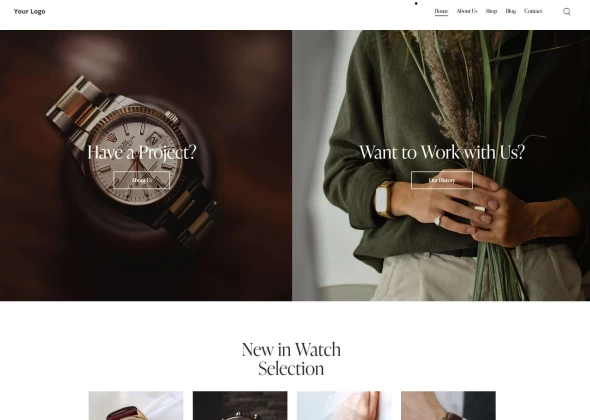Click the Rolex watch hero image
Image resolution: width=590 pixels, height=420 pixels.
click(x=146, y=166)
